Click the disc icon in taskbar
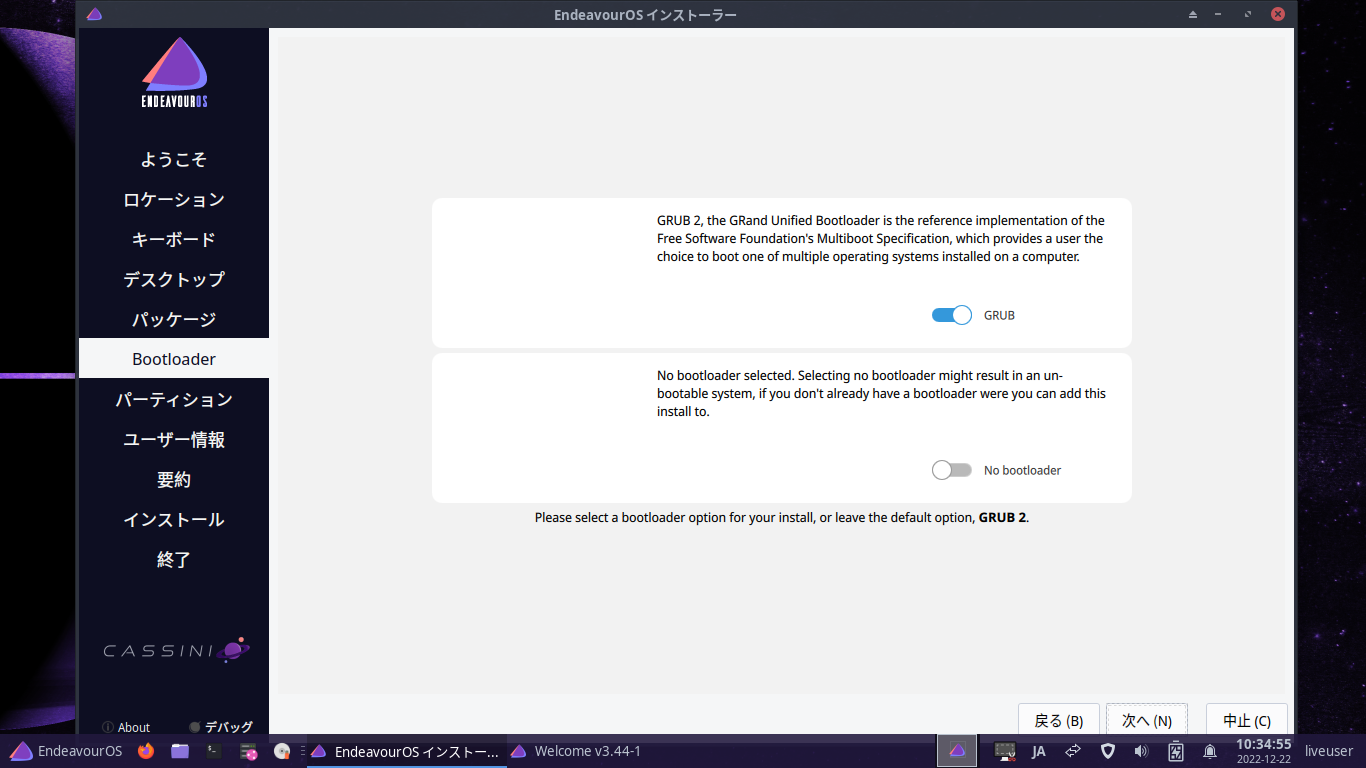This screenshot has width=1366, height=768. tap(283, 751)
